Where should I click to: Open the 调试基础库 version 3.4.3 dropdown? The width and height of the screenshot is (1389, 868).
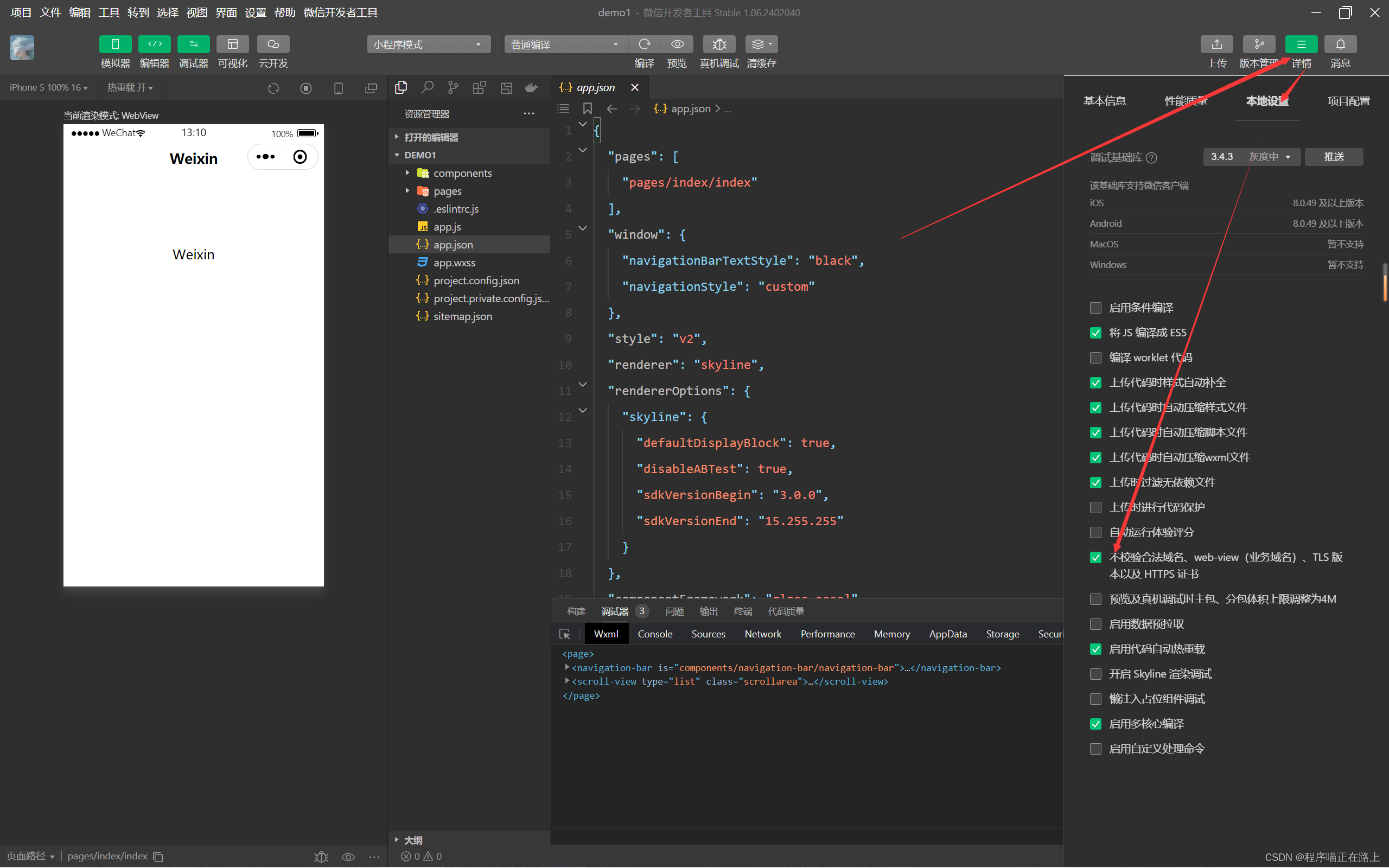[x=1251, y=157]
